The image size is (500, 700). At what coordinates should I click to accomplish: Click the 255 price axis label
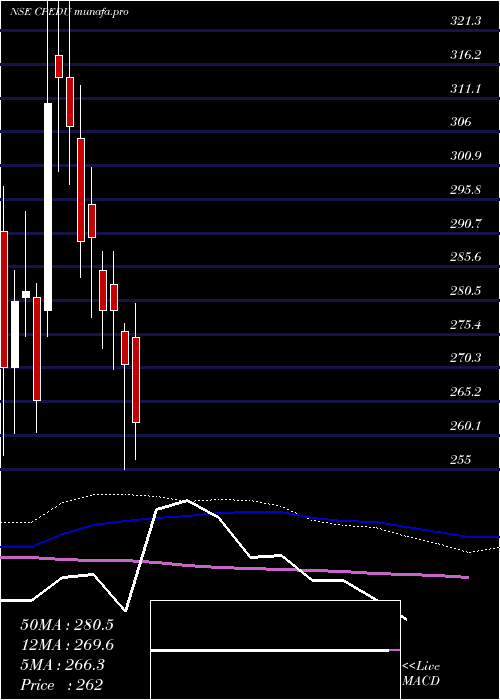coord(461,460)
